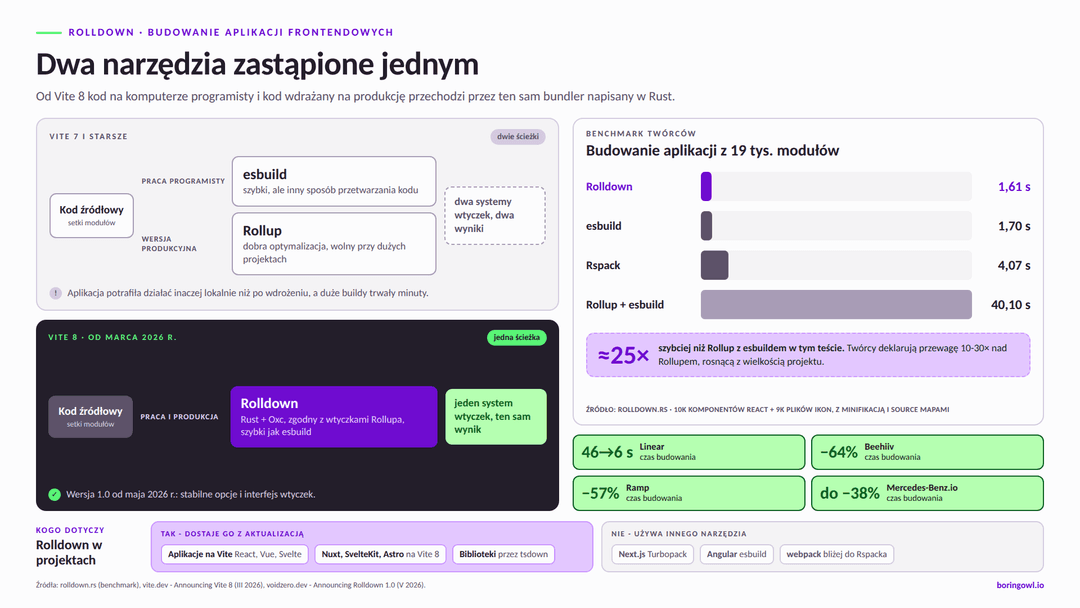Click the 'dwie ścieżki' badge
Image resolution: width=1080 pixels, height=608 pixels.
(x=518, y=136)
